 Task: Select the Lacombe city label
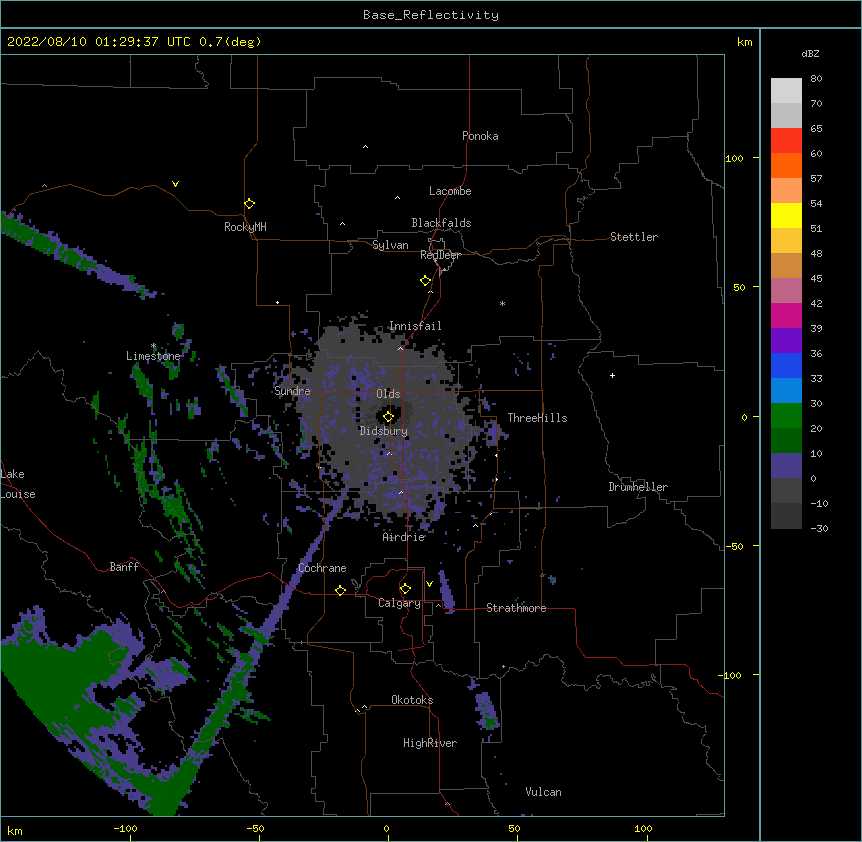coord(450,191)
